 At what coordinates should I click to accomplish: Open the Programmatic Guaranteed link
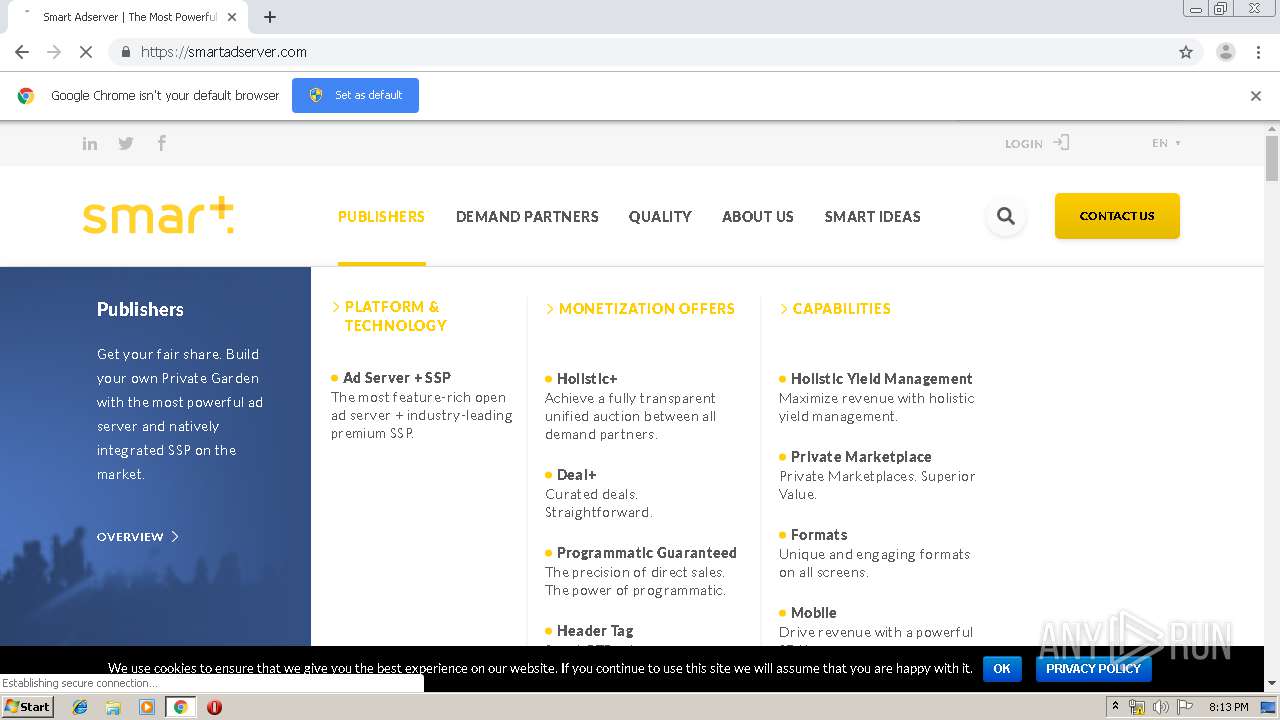click(647, 553)
